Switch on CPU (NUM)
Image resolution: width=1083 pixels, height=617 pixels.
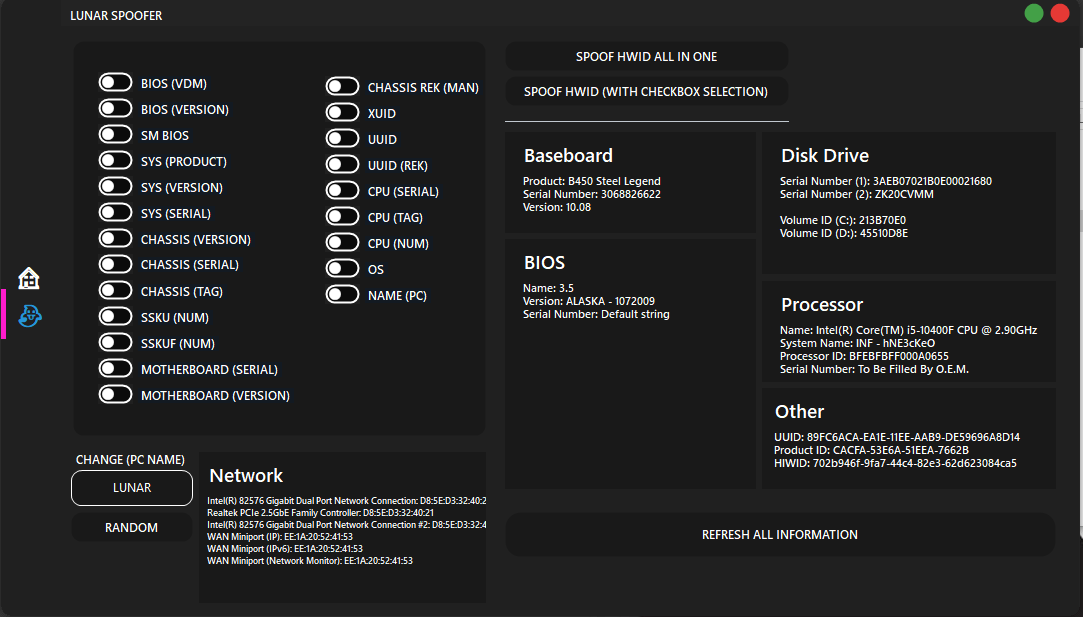343,243
